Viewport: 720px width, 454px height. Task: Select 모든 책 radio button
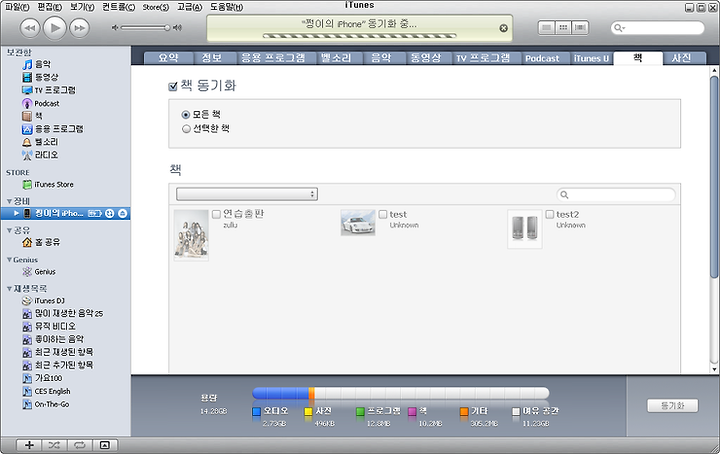pyautogui.click(x=186, y=115)
